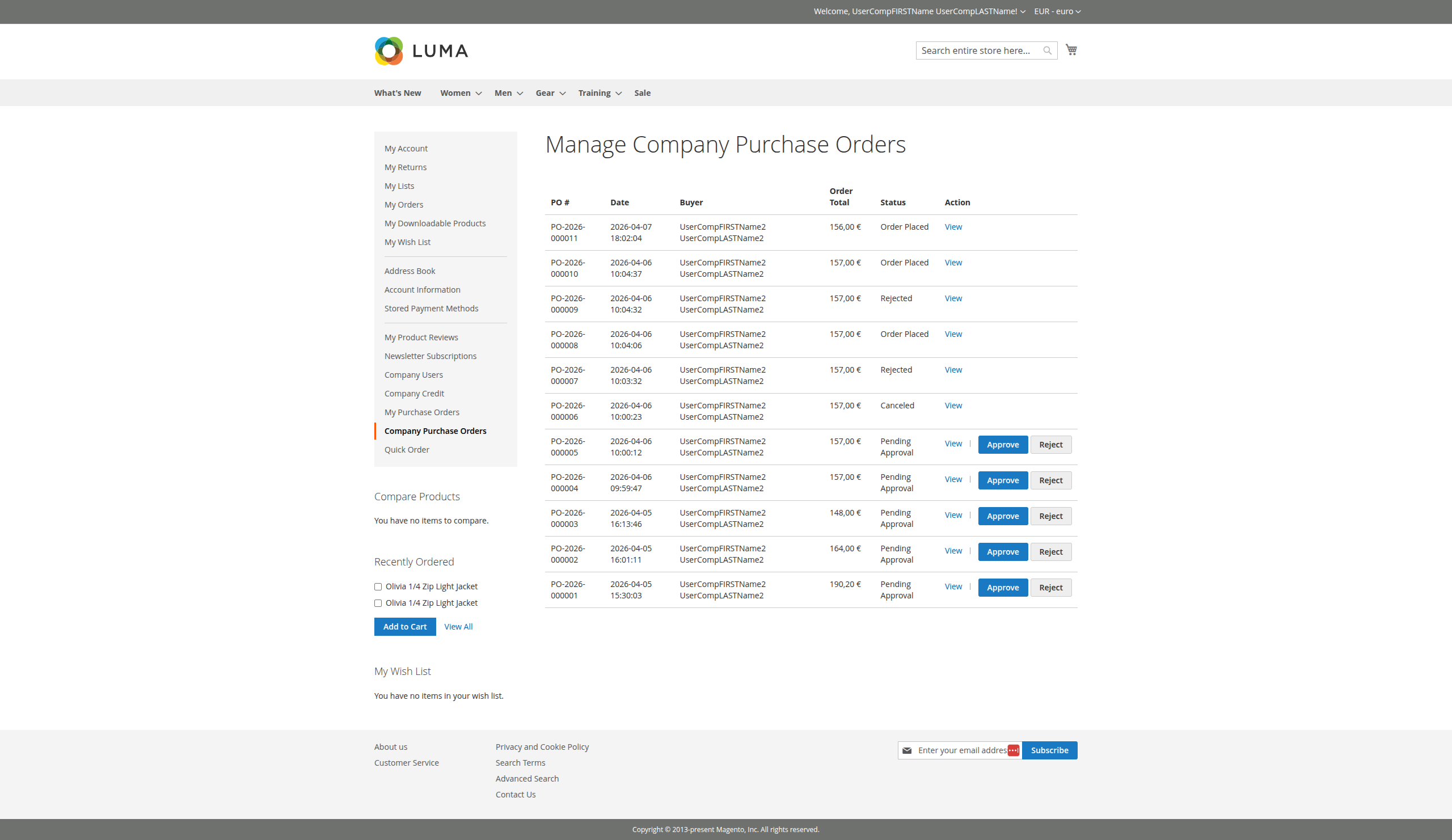The height and width of the screenshot is (840, 1452).
Task: Open the Company Users page
Action: click(x=413, y=374)
